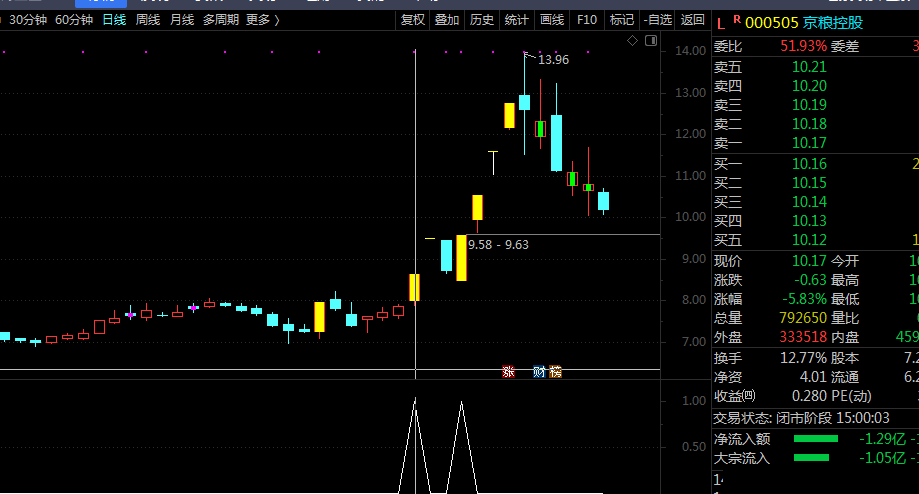Viewport: 919px width, 494px height.
Task: Open the 多周期 multi-period view
Action: pos(221,20)
